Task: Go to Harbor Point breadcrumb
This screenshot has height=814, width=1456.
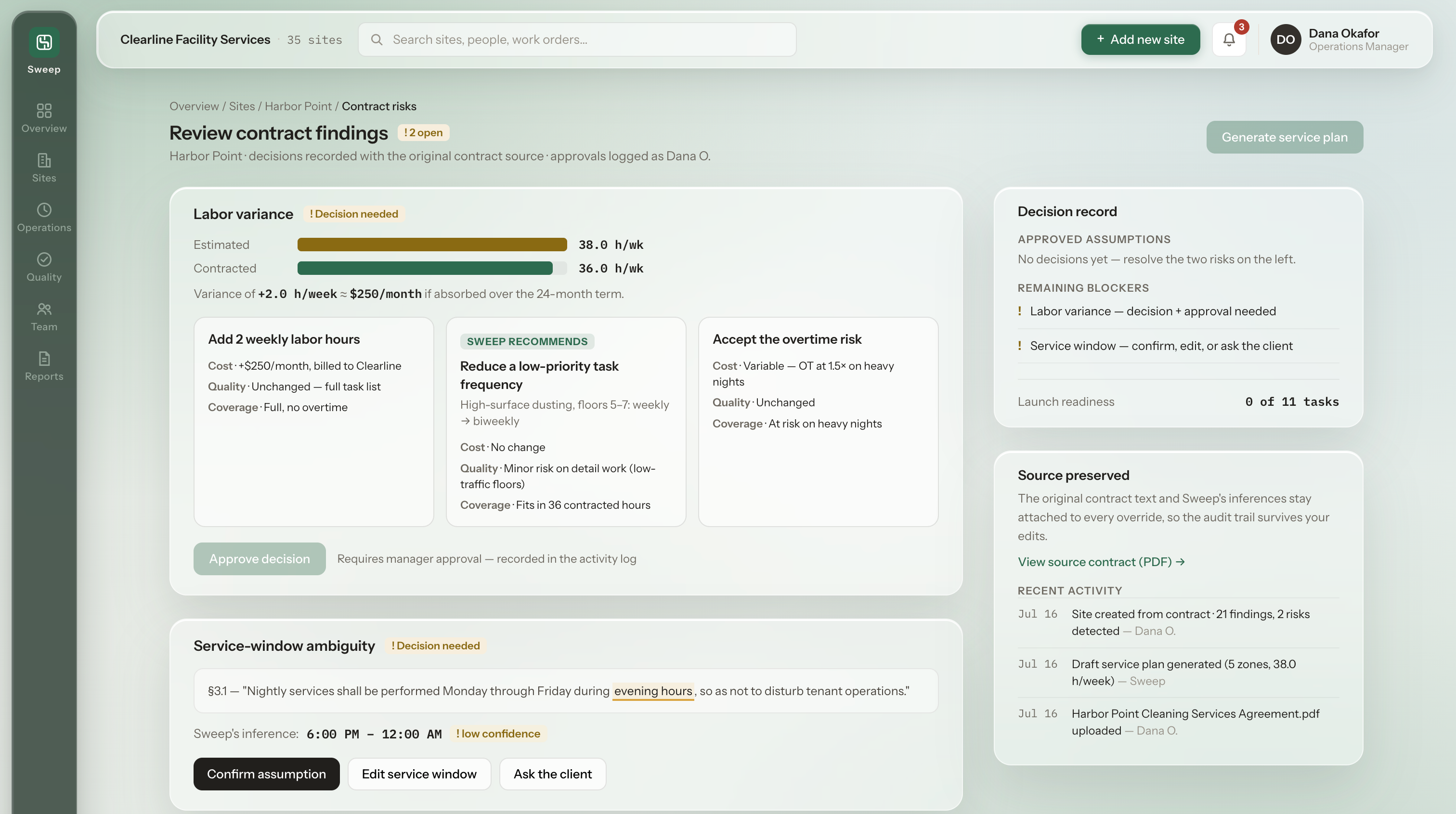Action: click(x=298, y=106)
